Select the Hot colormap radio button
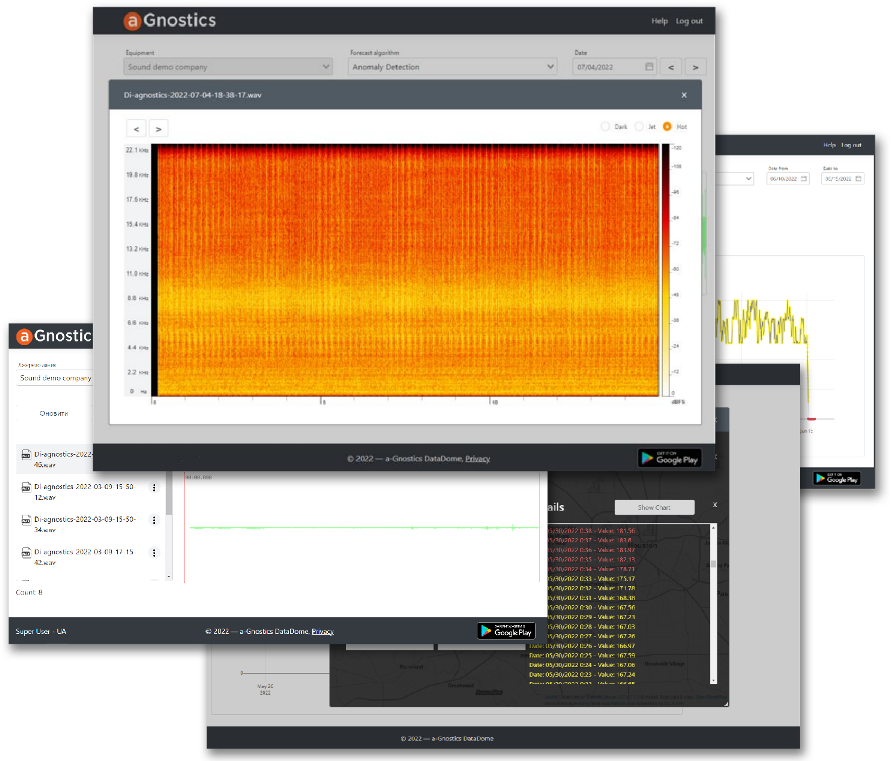The width and height of the screenshot is (893, 761). pos(667,127)
